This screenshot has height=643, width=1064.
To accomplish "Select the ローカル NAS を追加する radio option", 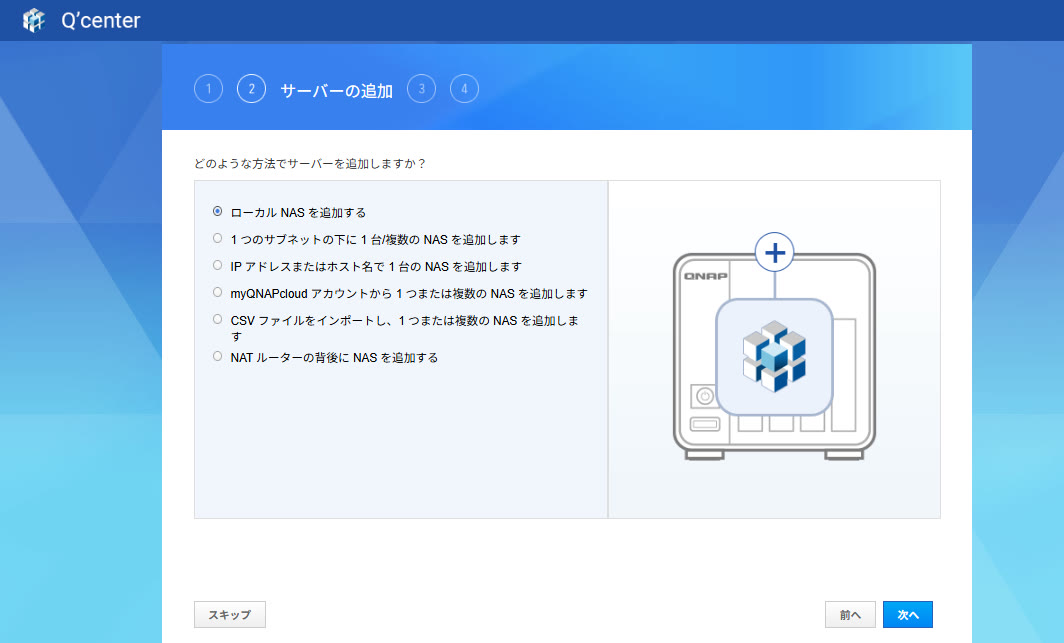I will coord(218,212).
